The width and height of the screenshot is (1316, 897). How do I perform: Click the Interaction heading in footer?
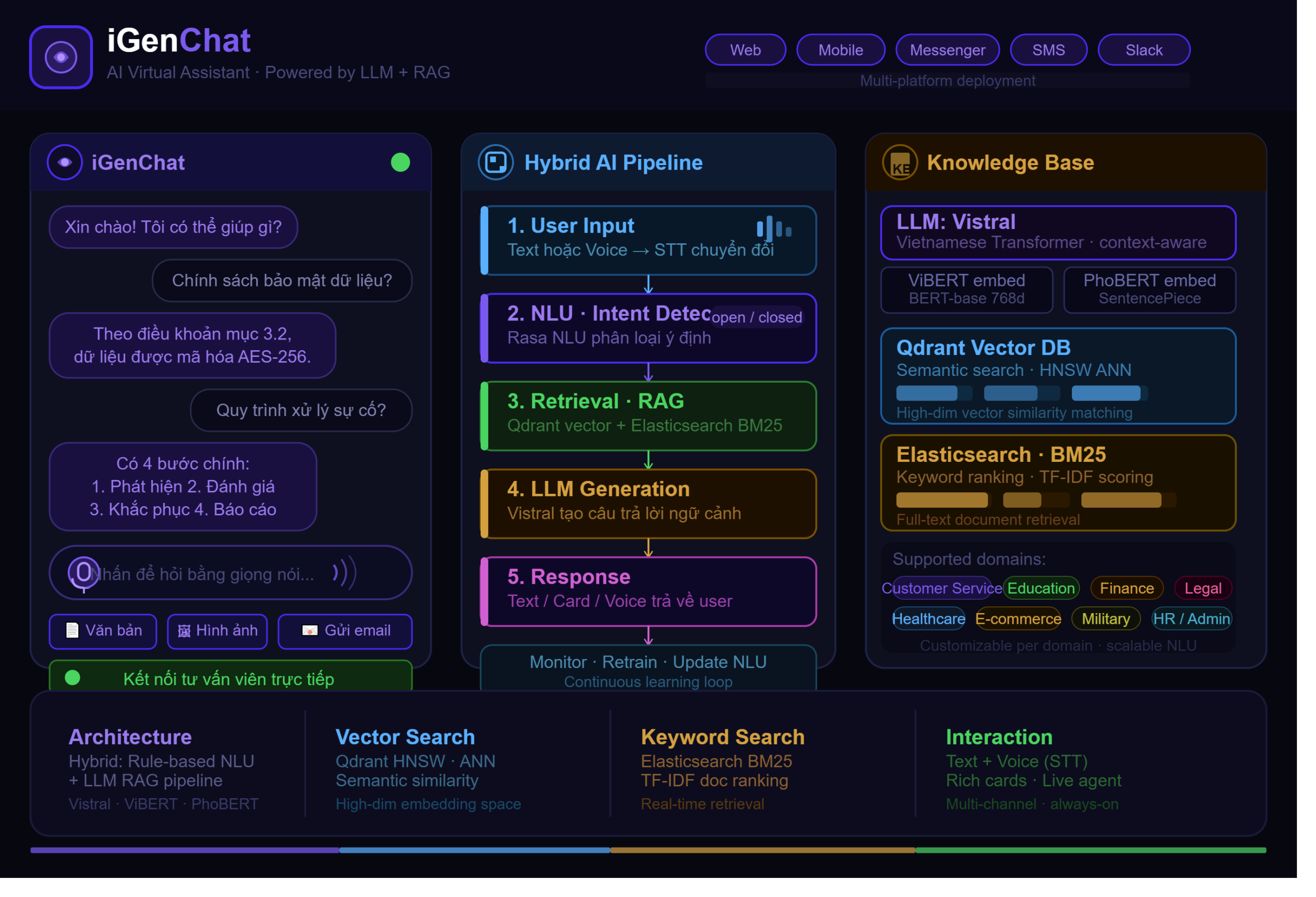point(999,738)
